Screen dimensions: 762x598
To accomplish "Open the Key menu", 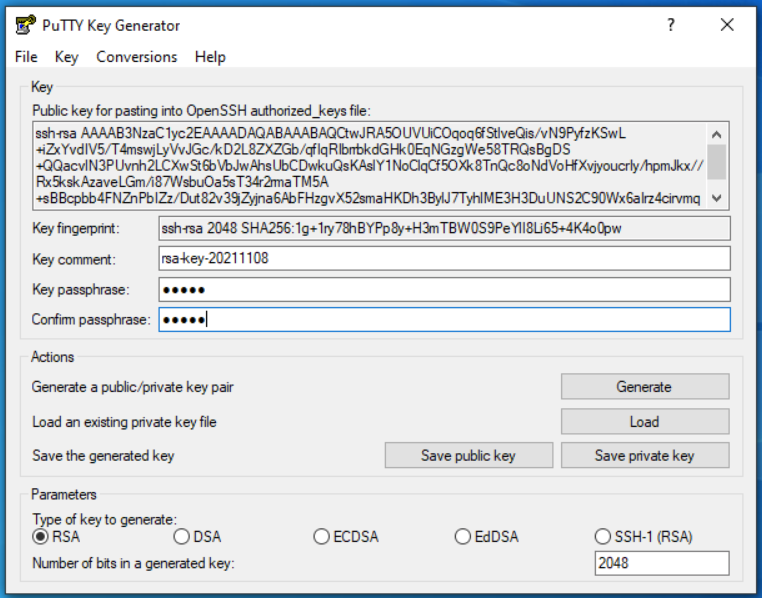I will (x=66, y=57).
